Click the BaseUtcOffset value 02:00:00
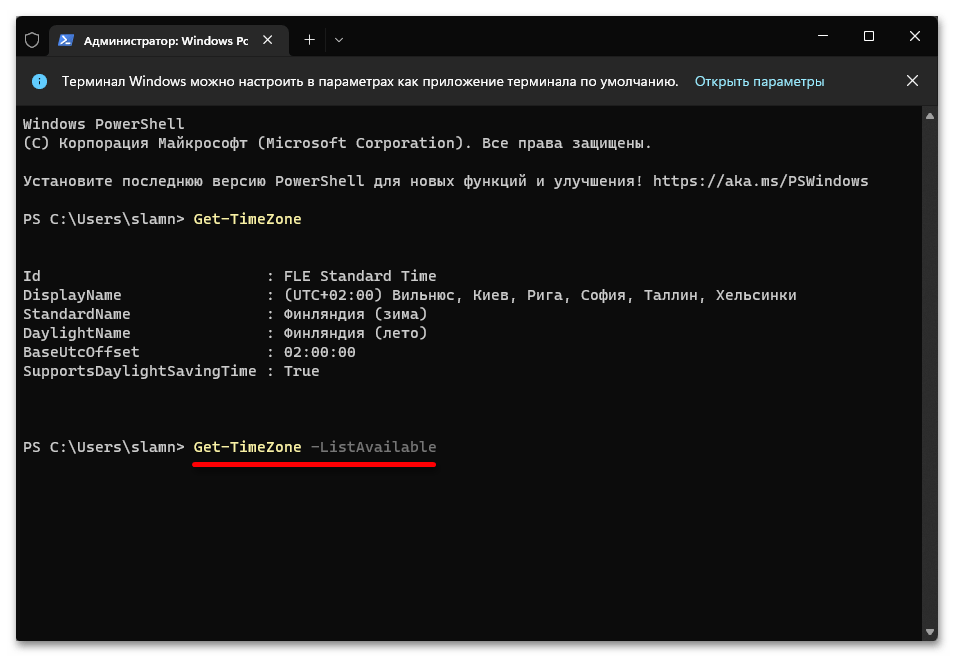Viewport: 954px width, 657px height. tap(319, 352)
